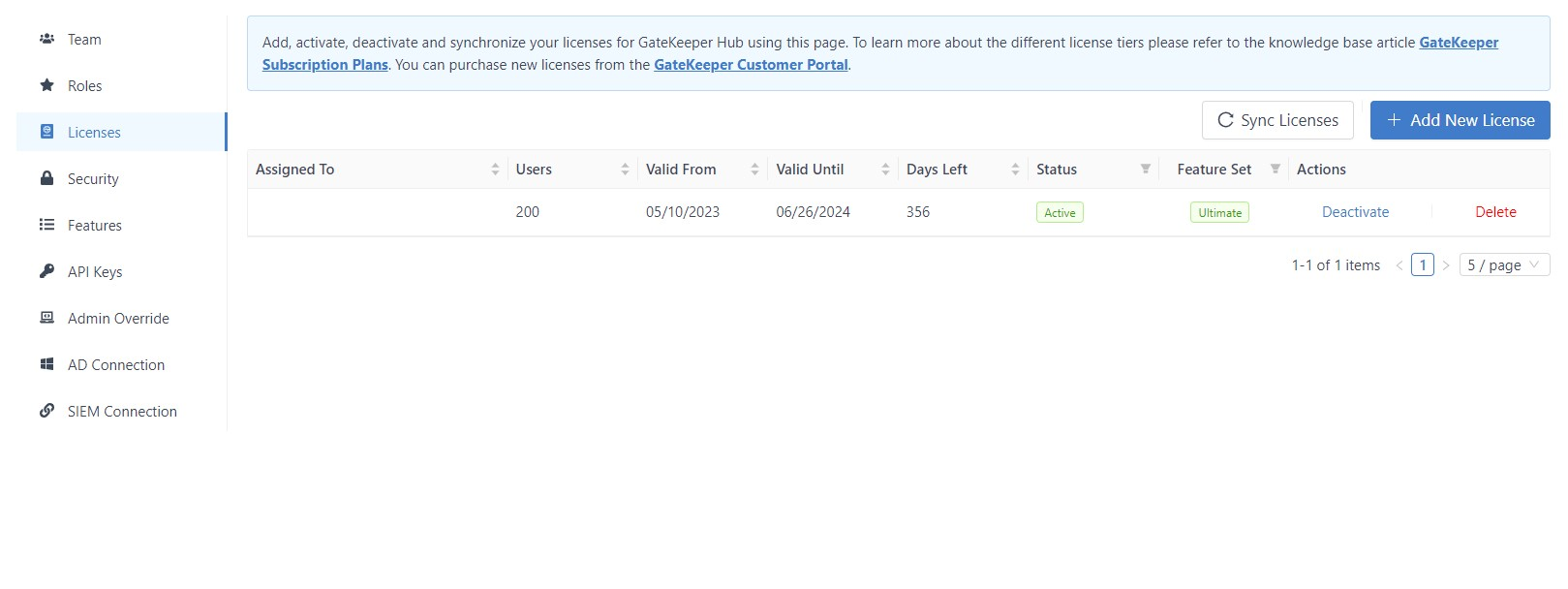Sort by the Days Left column
This screenshot has width=1568, height=589.
[x=1015, y=170]
